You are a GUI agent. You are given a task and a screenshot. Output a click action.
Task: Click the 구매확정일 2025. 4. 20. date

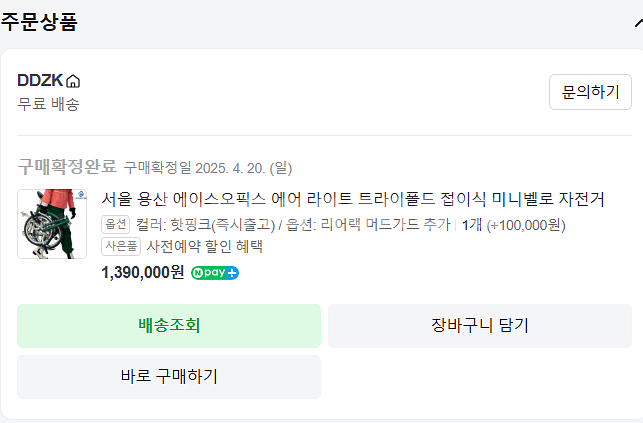tap(208, 167)
